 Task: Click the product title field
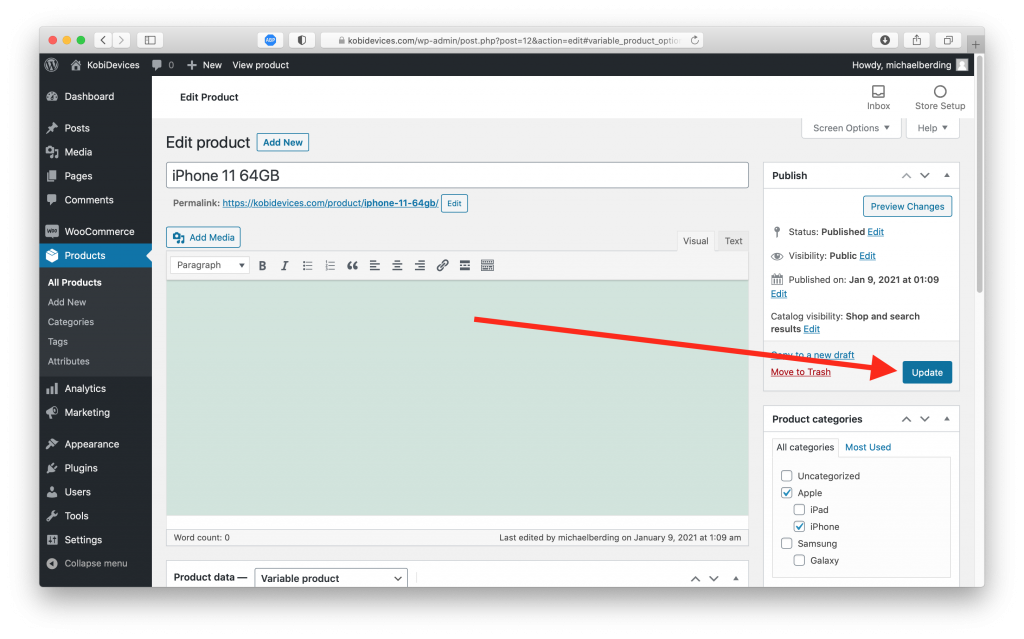(x=457, y=175)
